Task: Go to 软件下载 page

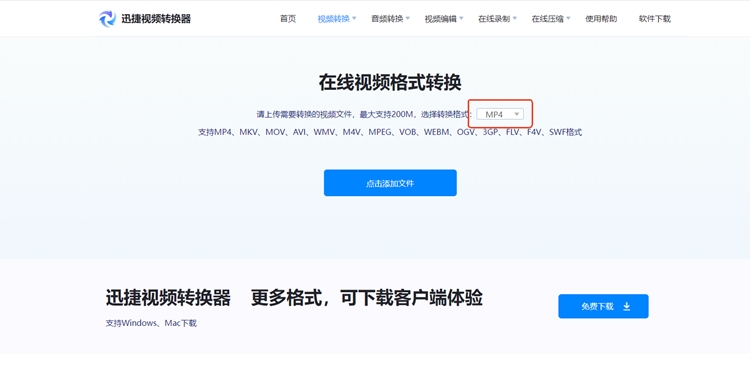Action: [655, 19]
